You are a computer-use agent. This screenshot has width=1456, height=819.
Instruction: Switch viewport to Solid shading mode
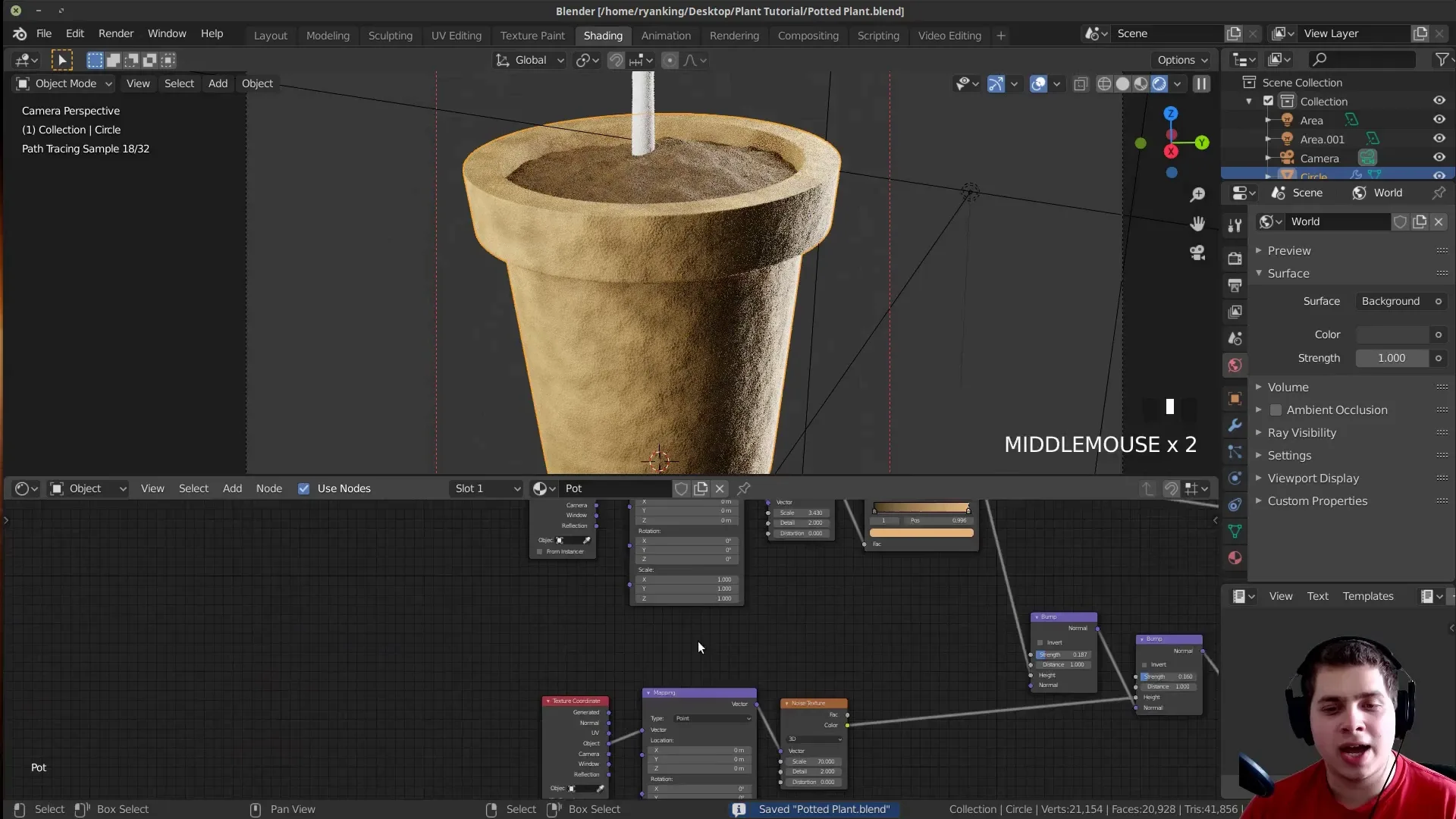[1122, 83]
